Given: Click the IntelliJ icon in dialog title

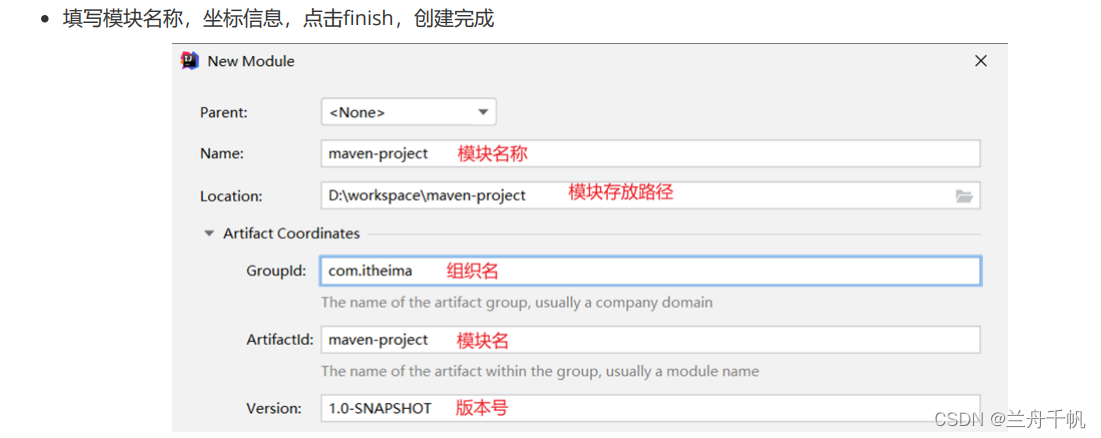Looking at the screenshot, I should [x=190, y=61].
